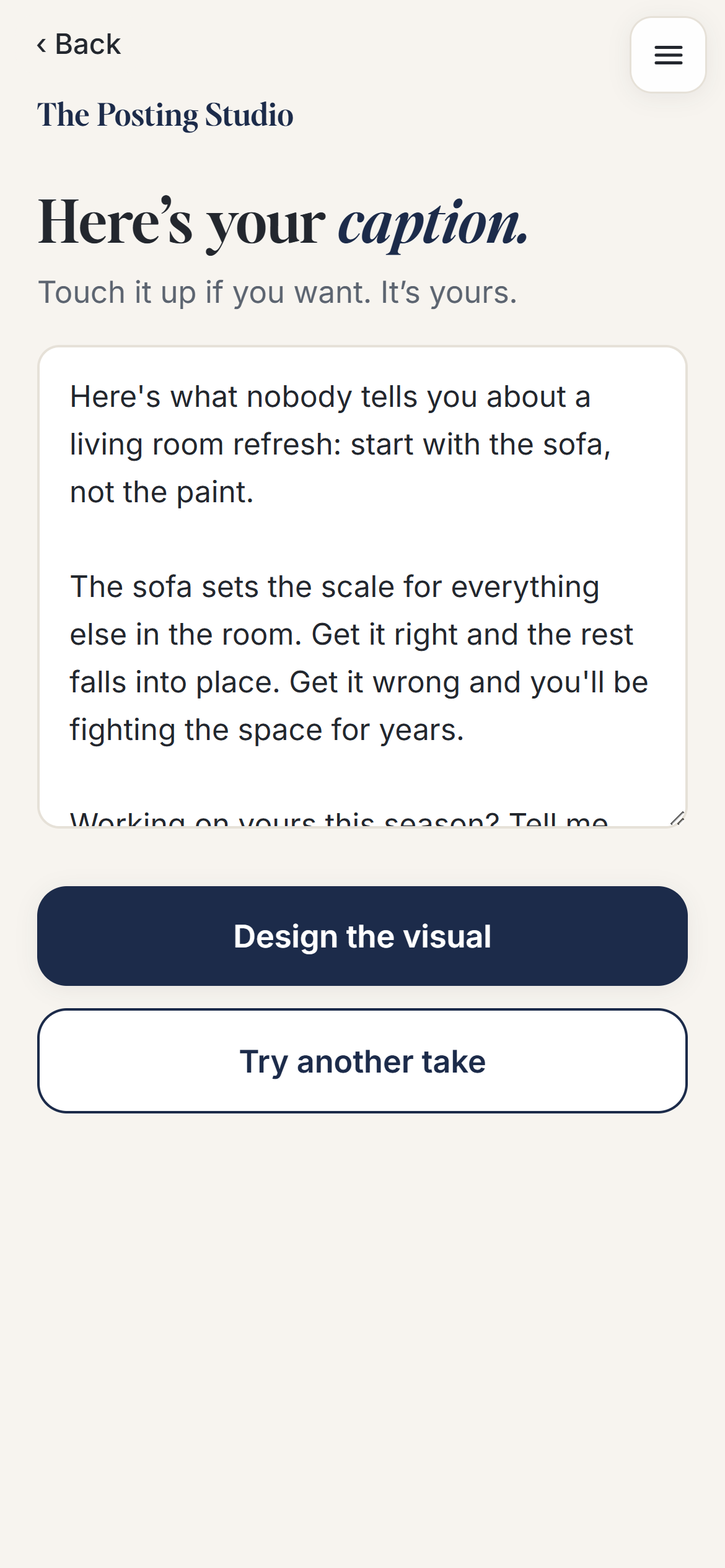Click the 'living room refresh' text line
This screenshot has width=725, height=1568.
340,445
